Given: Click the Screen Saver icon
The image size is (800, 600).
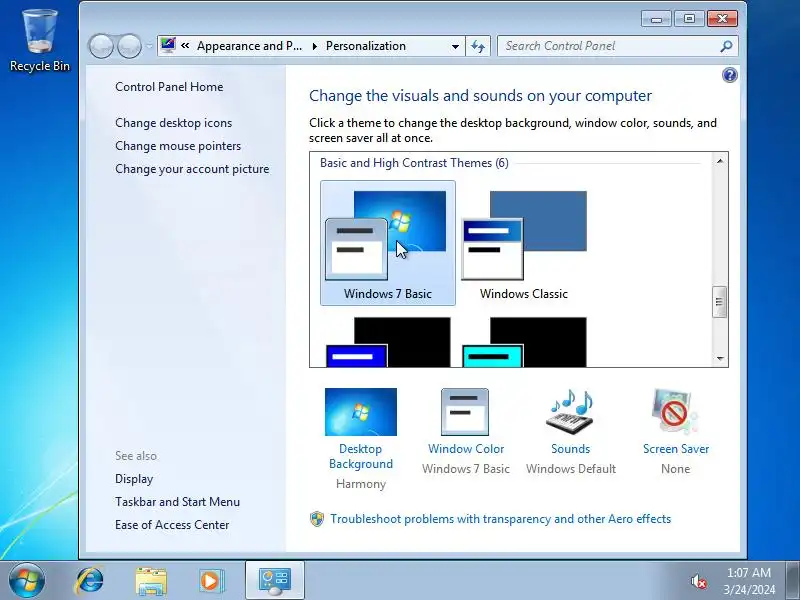Looking at the screenshot, I should click(675, 412).
